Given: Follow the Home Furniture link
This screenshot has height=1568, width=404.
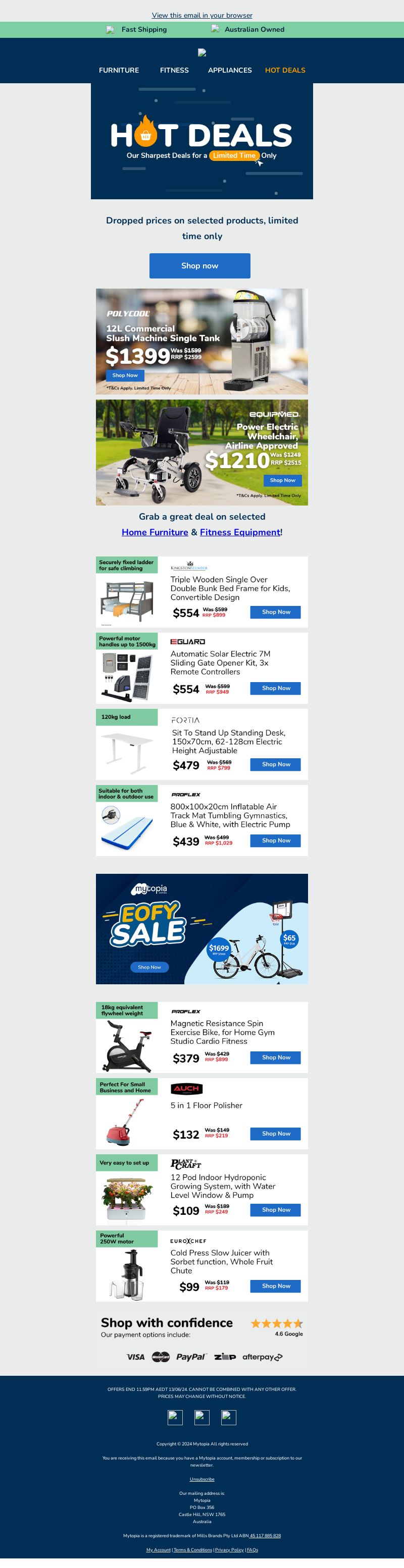Looking at the screenshot, I should click(155, 532).
